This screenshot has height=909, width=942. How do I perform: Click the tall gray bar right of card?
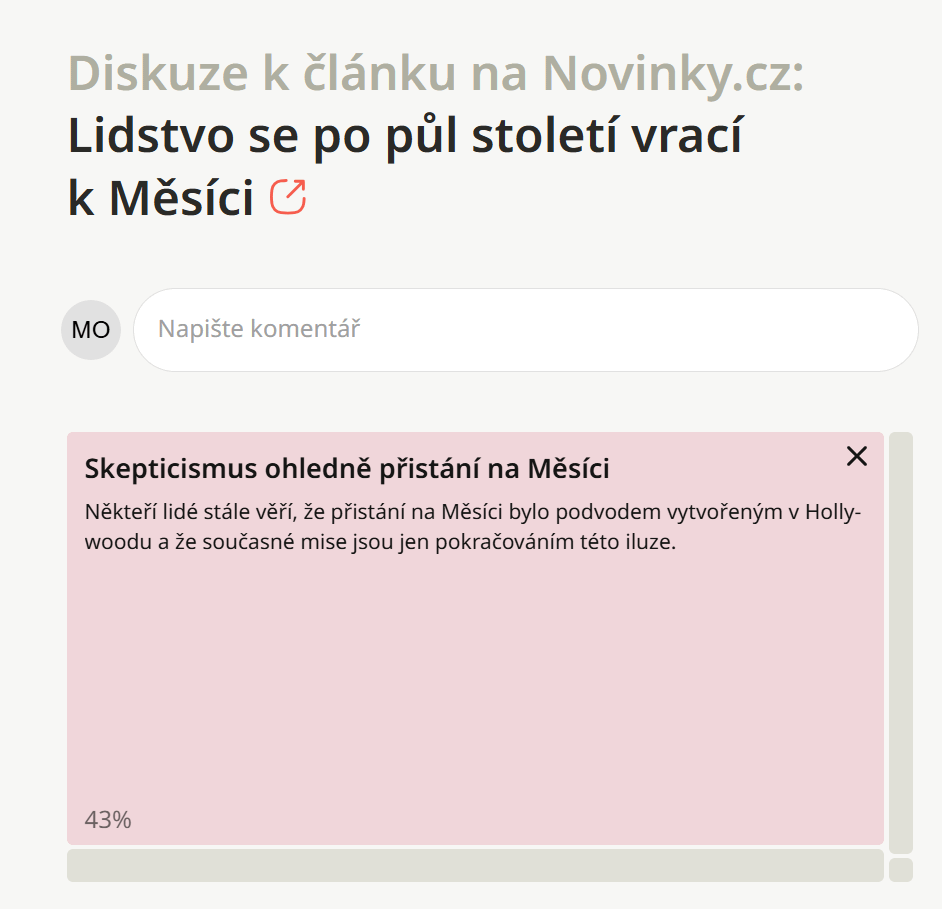click(900, 642)
